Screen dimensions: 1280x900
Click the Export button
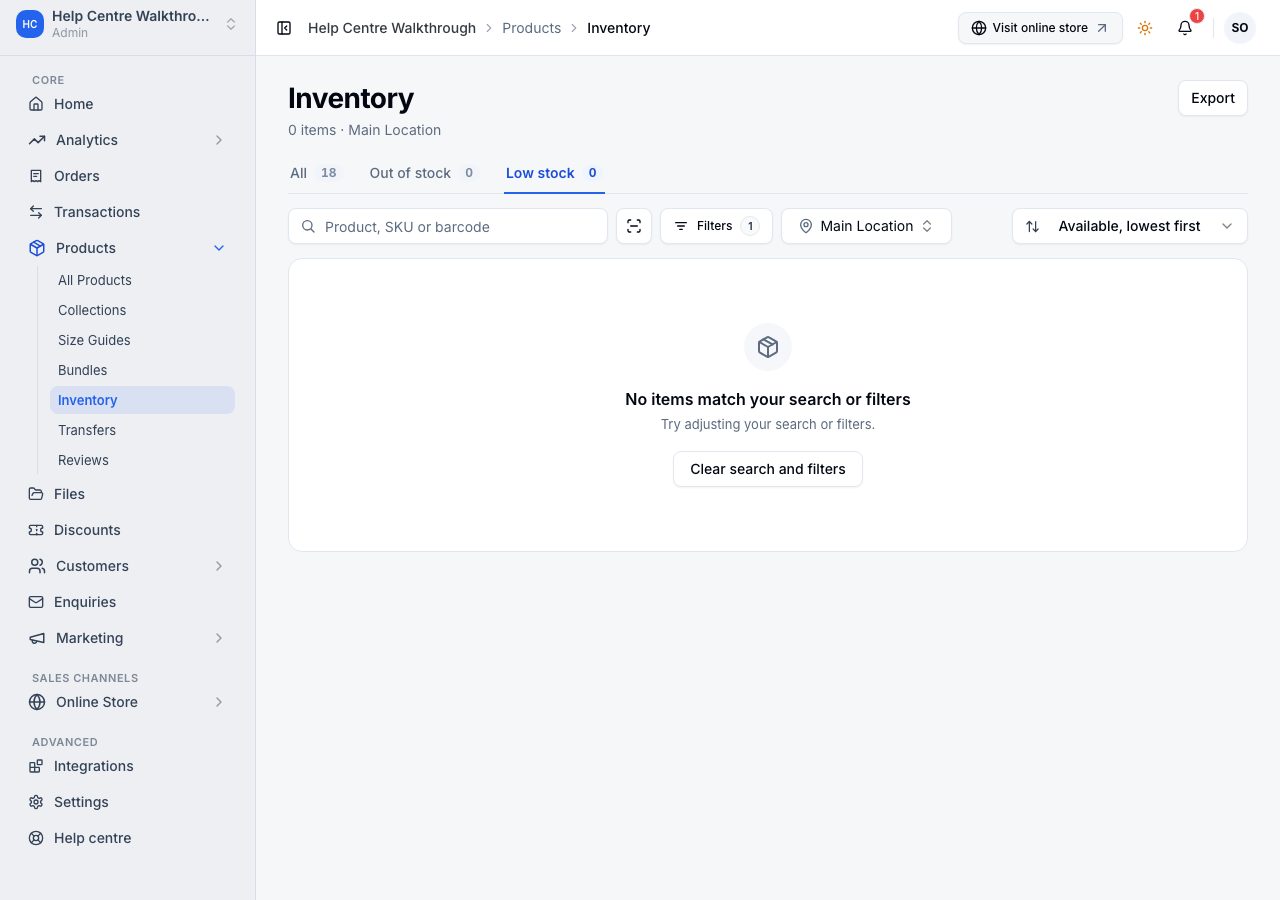[1213, 98]
